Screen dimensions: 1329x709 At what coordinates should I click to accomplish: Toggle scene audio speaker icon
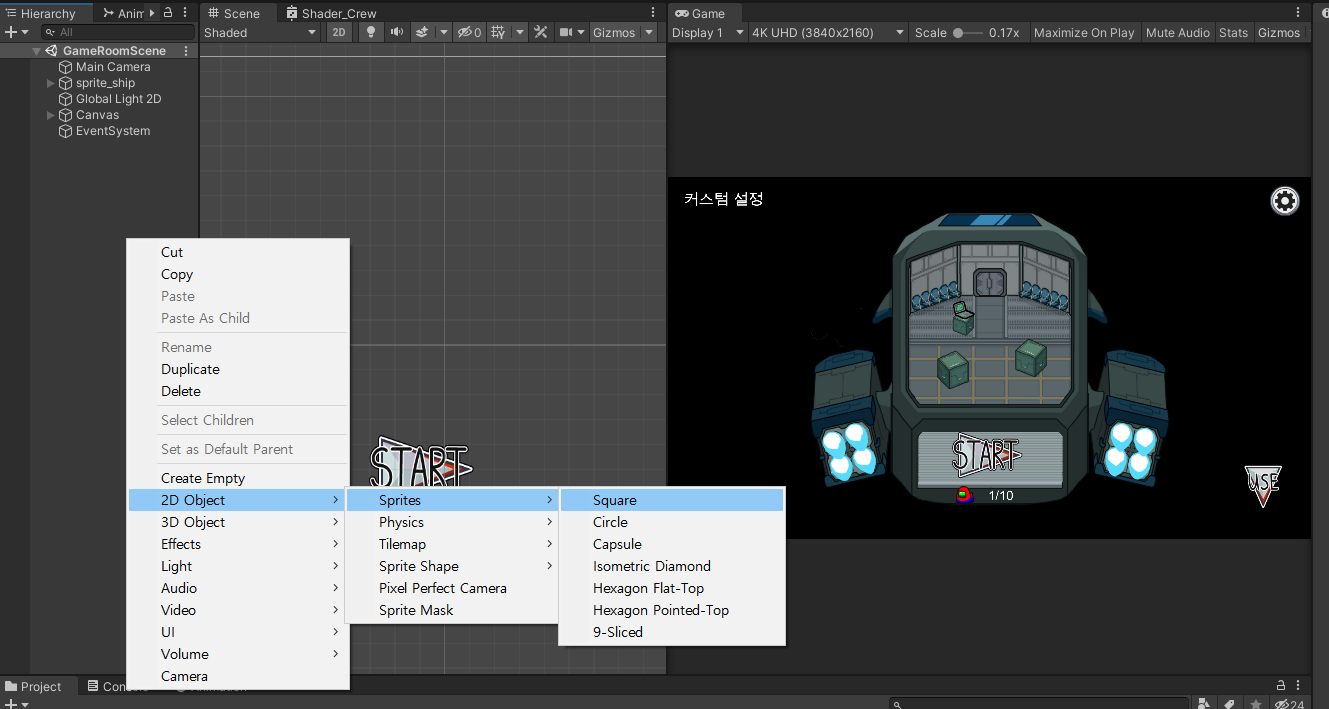pyautogui.click(x=397, y=32)
